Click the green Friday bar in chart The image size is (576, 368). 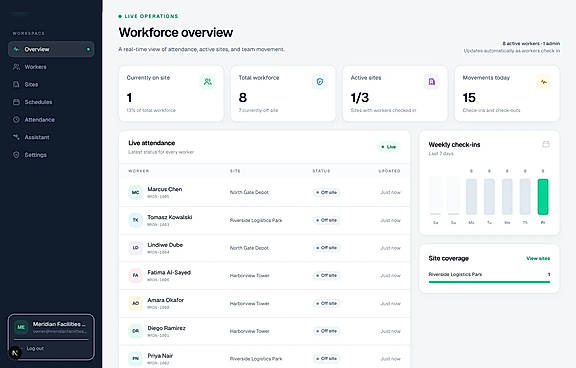543,196
